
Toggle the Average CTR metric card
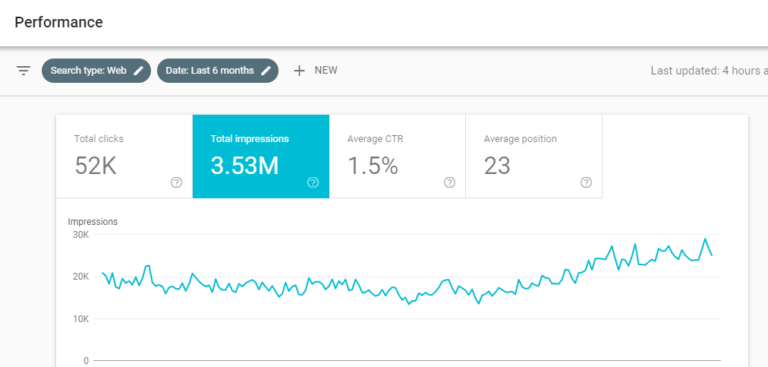point(397,156)
